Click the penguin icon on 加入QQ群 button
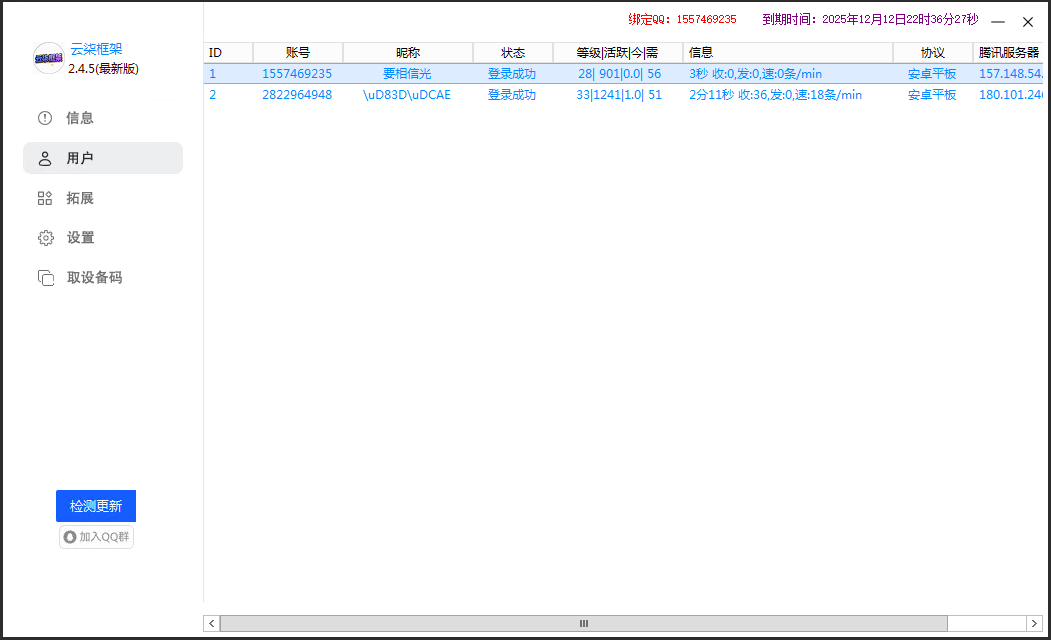Screen dimensions: 1051x640 [70, 537]
